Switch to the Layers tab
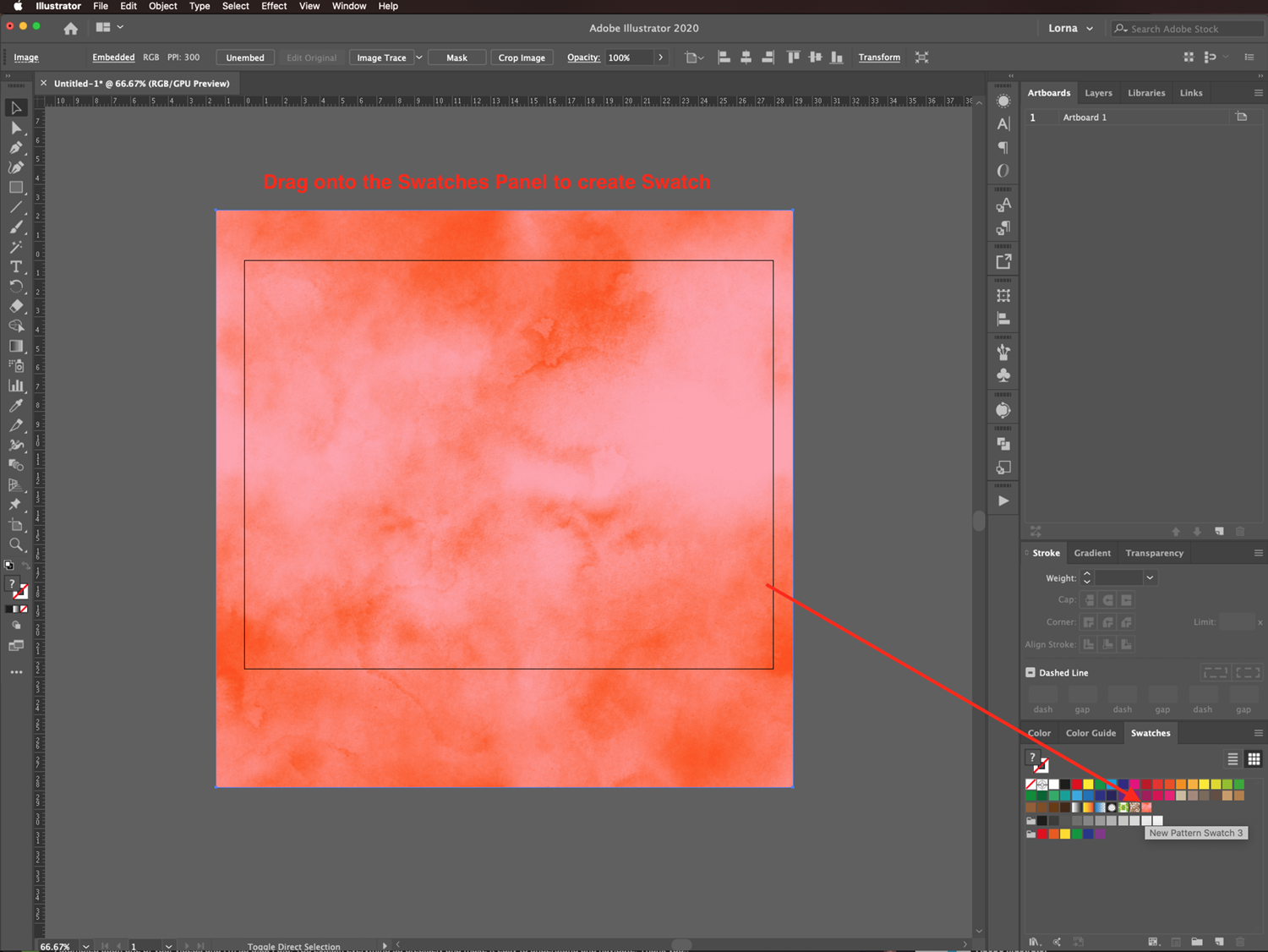 (x=1098, y=93)
